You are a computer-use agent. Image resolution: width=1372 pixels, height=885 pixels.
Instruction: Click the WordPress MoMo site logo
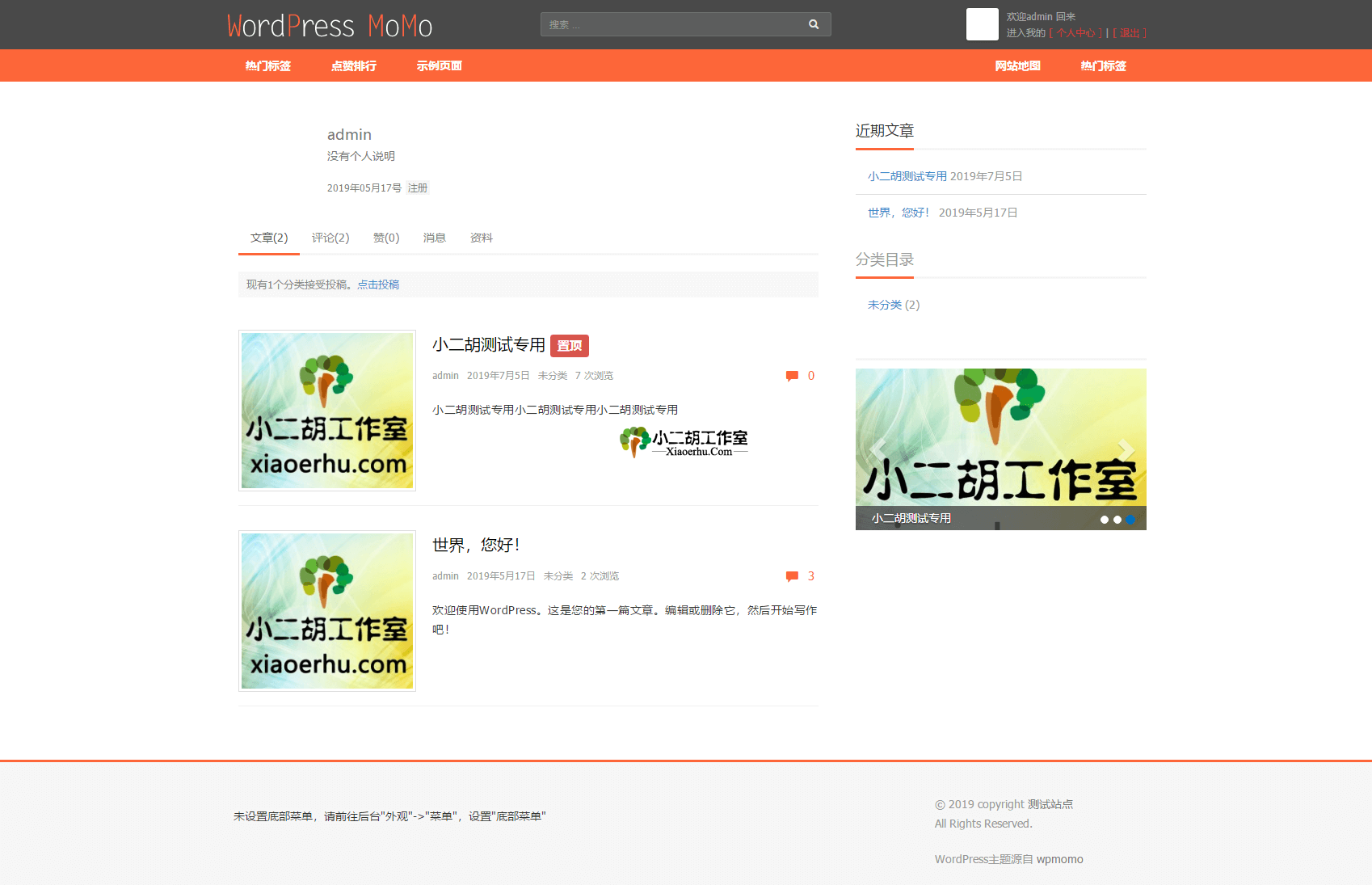[x=330, y=26]
